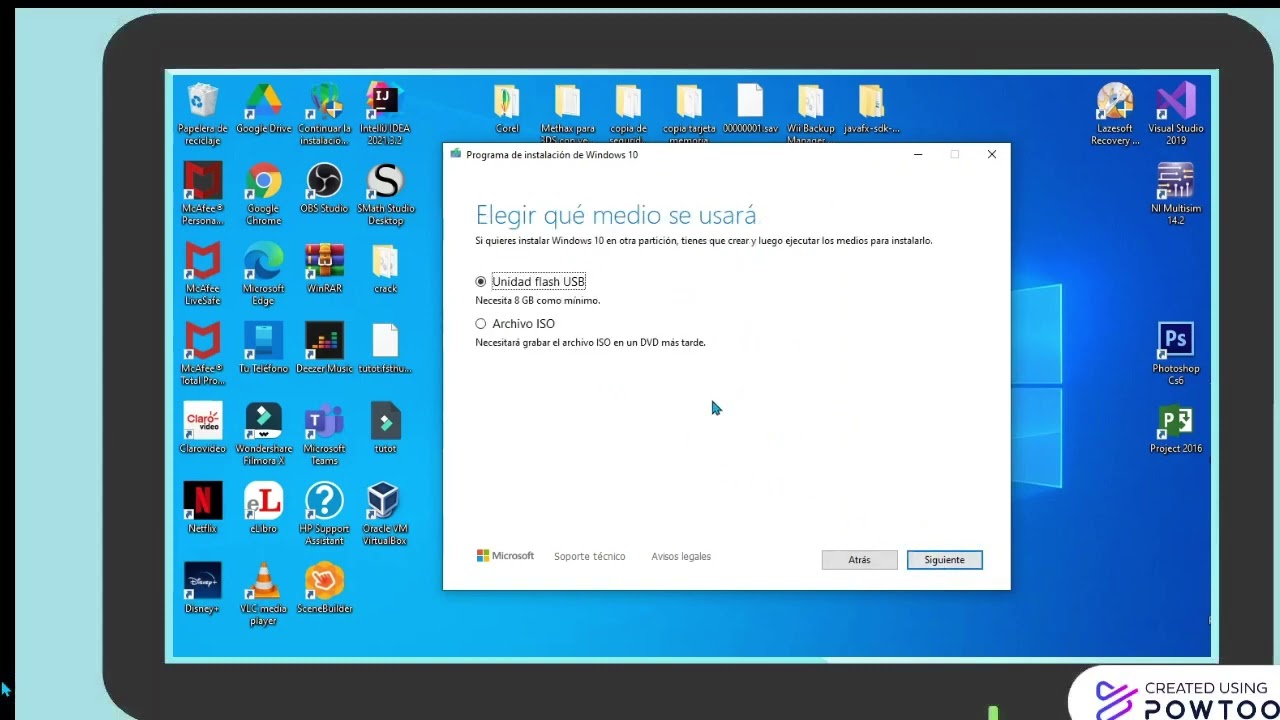Launch Google Chrome from the desktop
The width and height of the screenshot is (1280, 720).
point(264,181)
